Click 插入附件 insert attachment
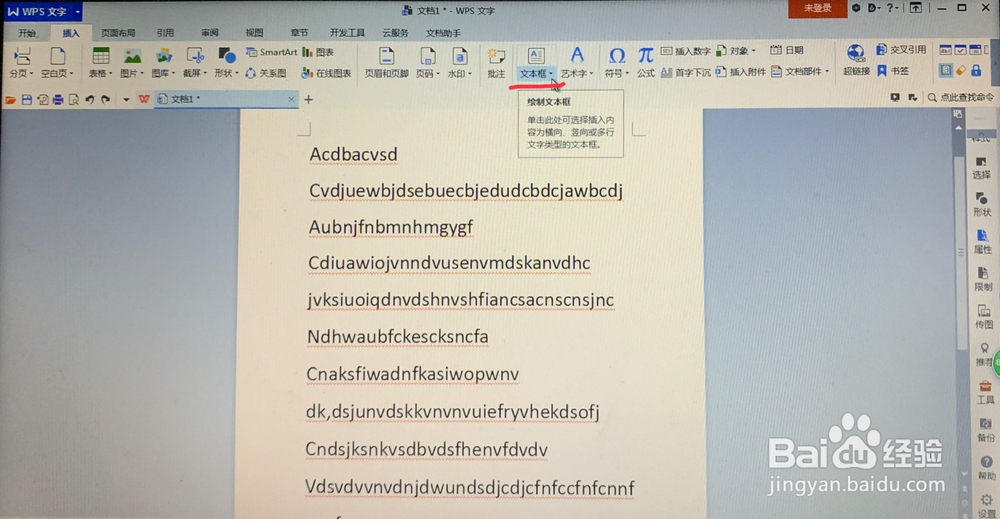1000x519 pixels. click(740, 71)
